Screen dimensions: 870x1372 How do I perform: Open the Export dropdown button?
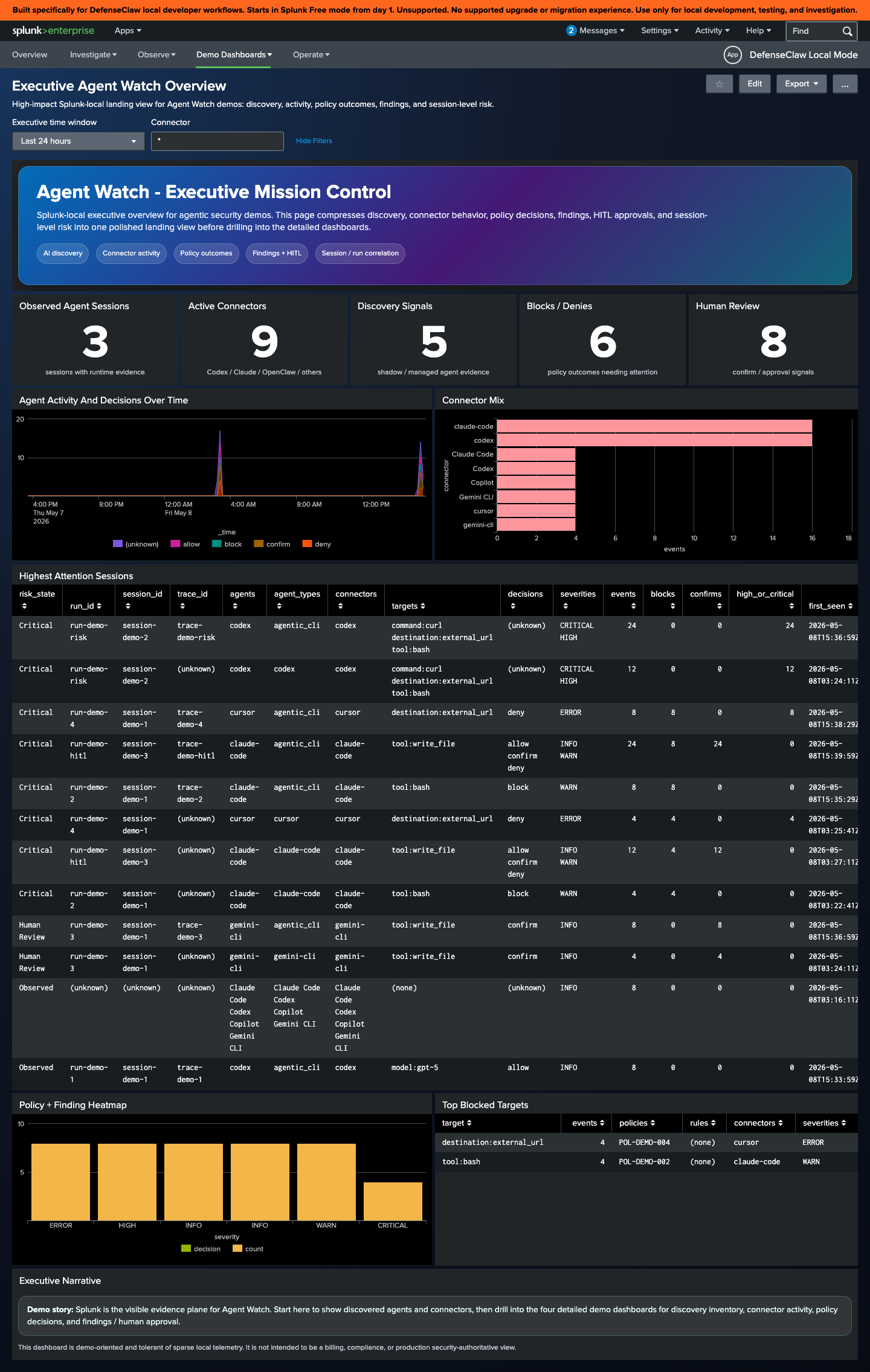[x=801, y=84]
